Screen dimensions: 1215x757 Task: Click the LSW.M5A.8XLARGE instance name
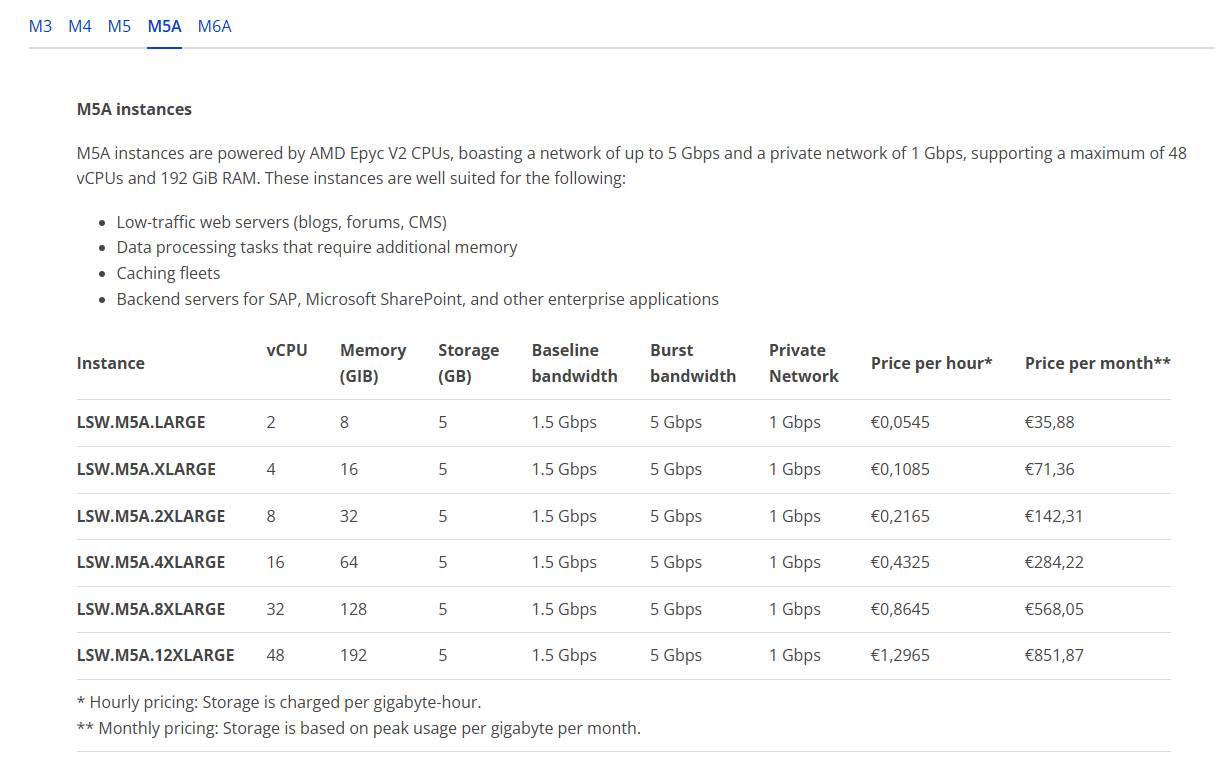(151, 609)
